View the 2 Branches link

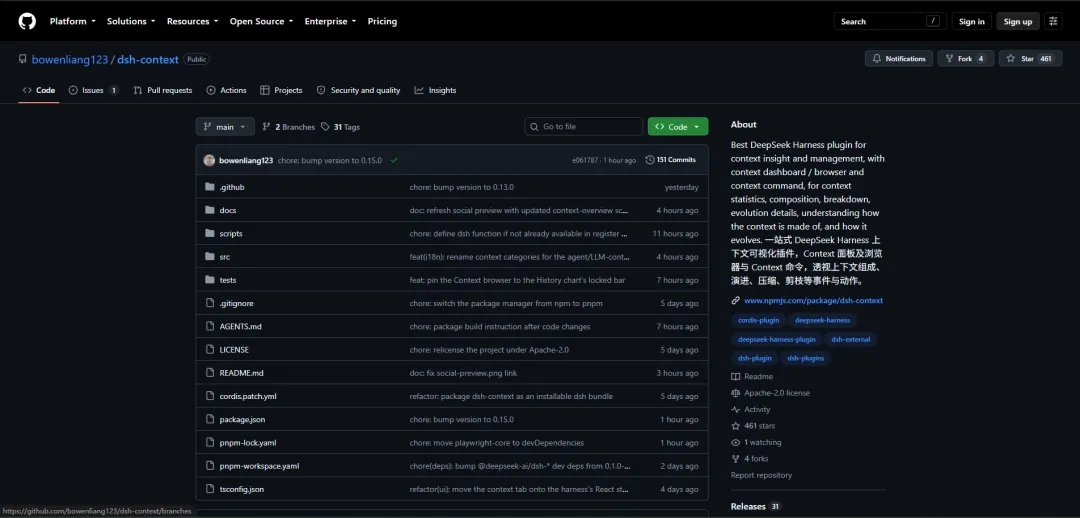click(288, 127)
